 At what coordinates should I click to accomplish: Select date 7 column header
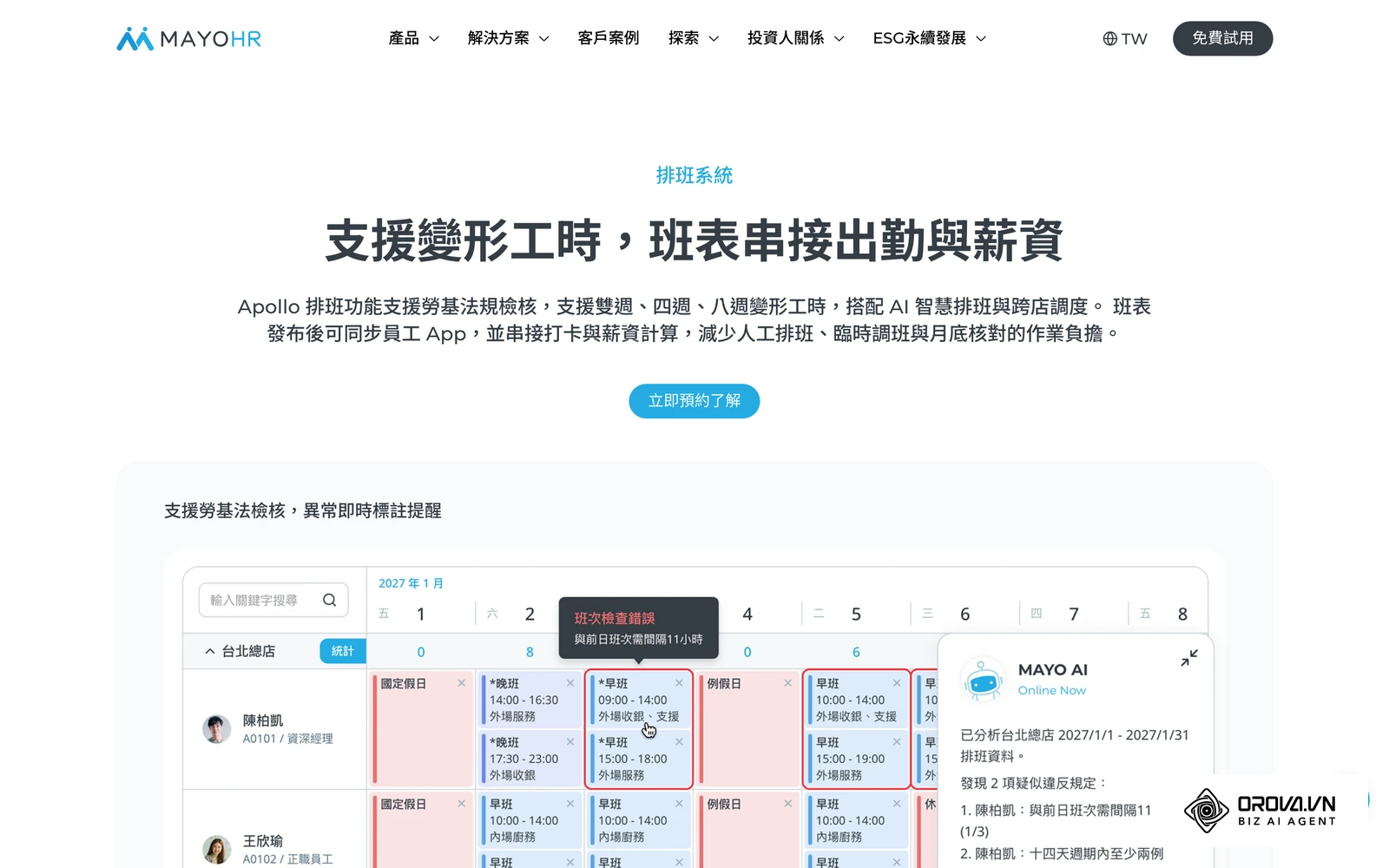tap(1074, 614)
